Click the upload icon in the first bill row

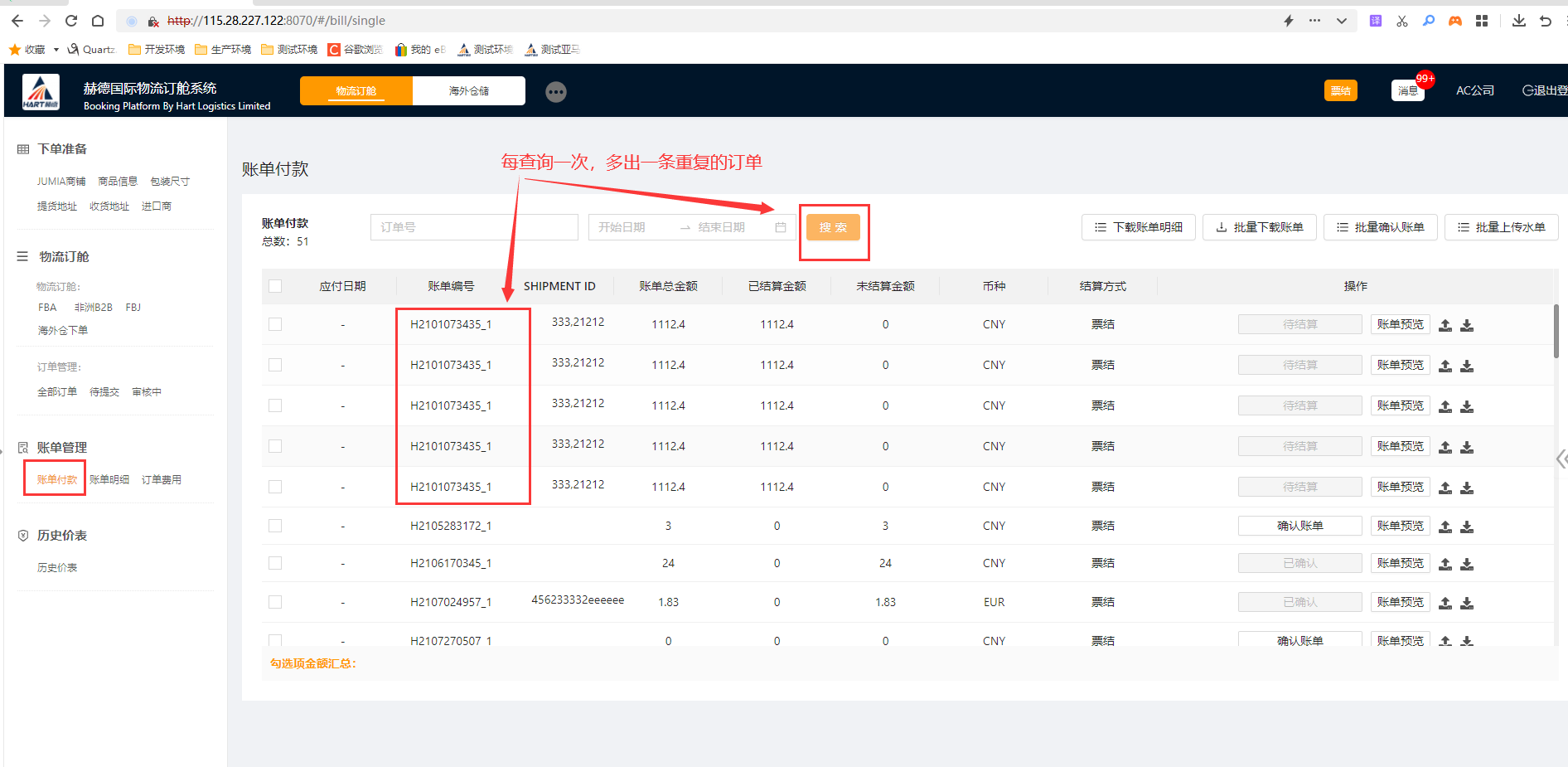point(1445,325)
